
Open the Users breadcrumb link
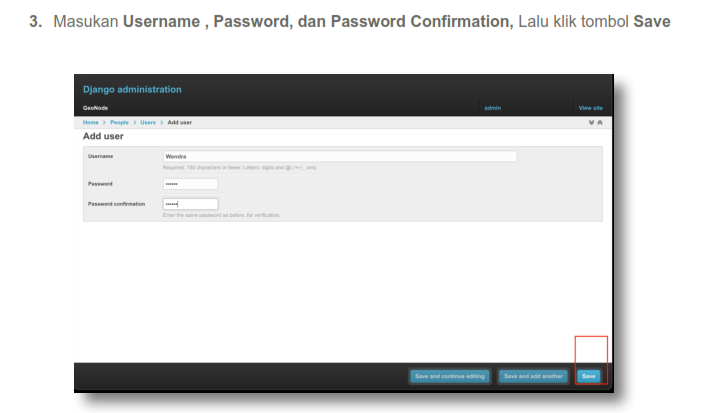point(148,122)
